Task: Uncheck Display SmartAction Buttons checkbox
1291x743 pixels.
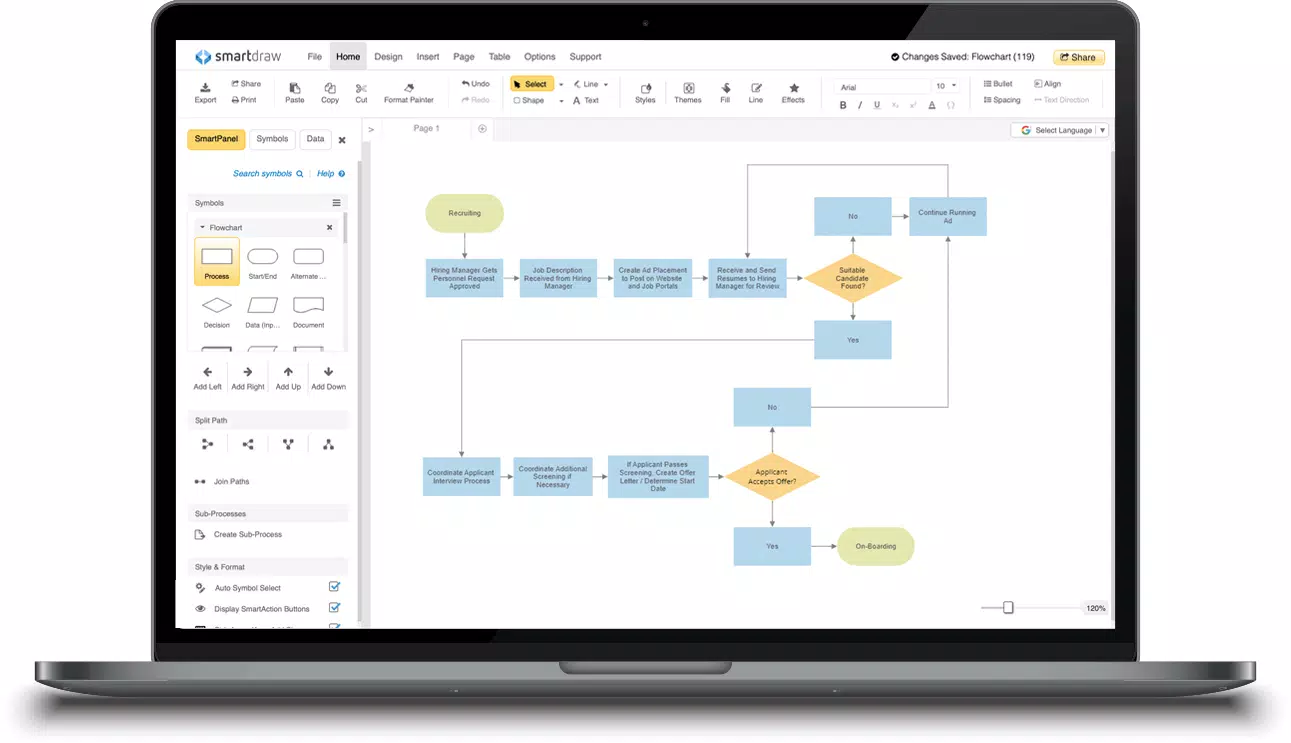Action: click(335, 607)
